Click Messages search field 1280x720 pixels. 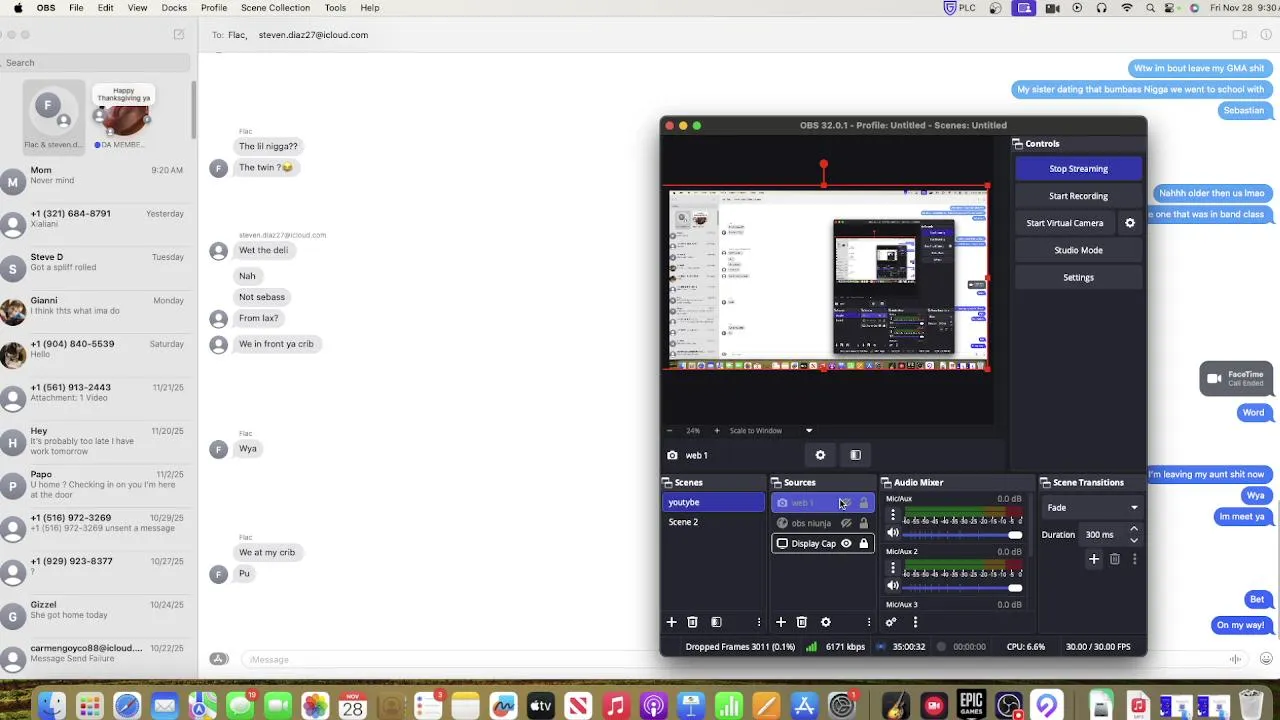tap(95, 62)
